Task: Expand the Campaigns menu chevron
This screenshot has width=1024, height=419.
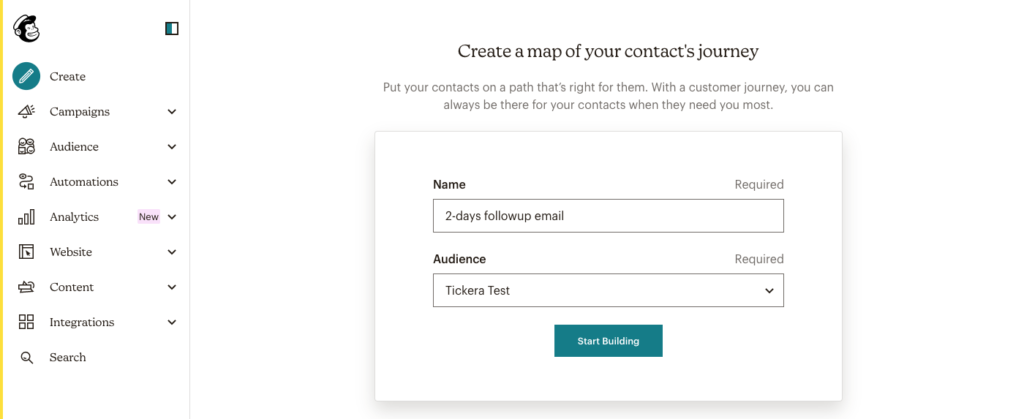Action: pos(172,112)
